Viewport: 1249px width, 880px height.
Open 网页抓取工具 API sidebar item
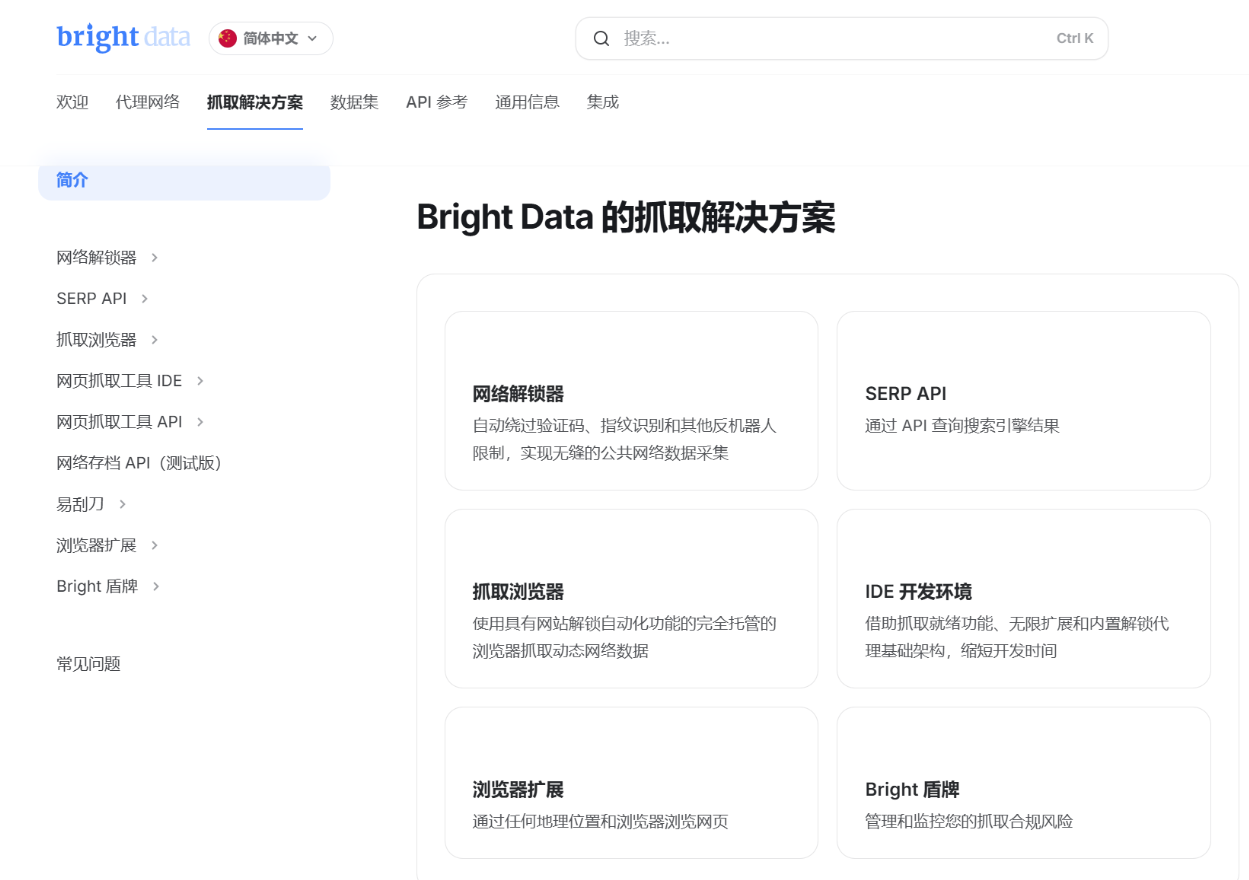coord(119,422)
